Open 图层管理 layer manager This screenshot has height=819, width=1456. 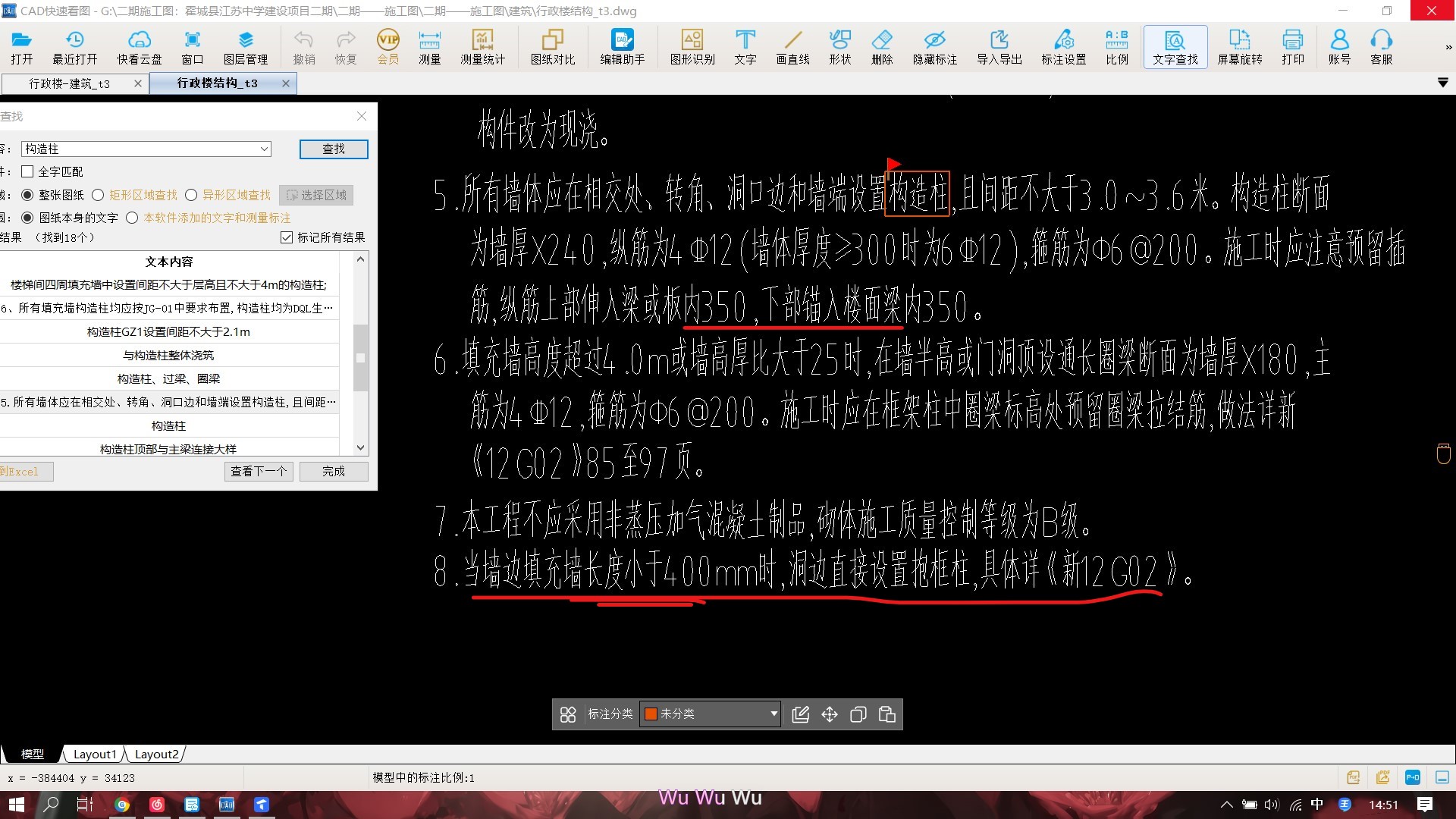click(245, 47)
